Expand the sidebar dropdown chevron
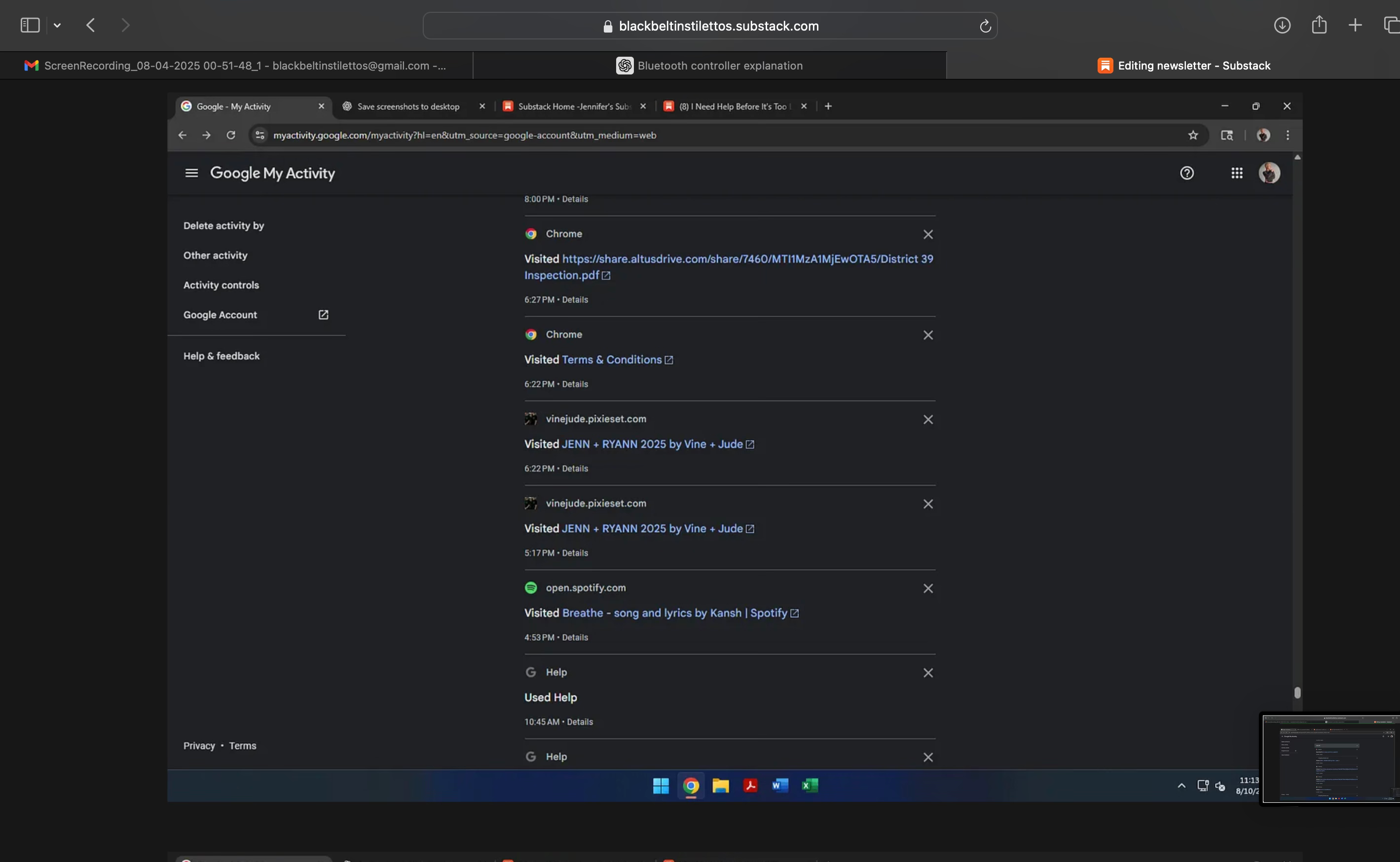Screen dimensions: 1400x862 (x=57, y=25)
